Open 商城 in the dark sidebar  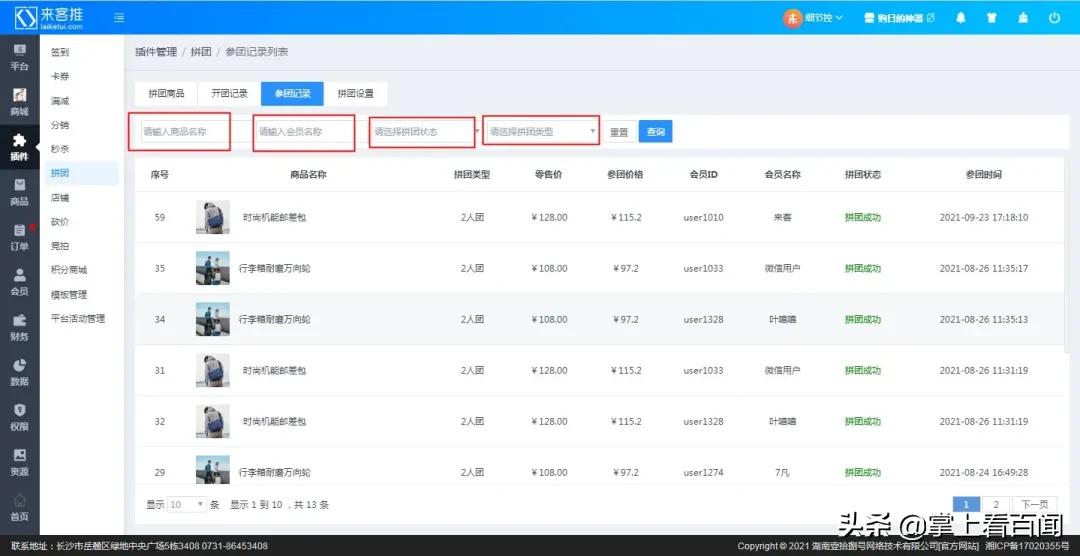click(x=20, y=103)
